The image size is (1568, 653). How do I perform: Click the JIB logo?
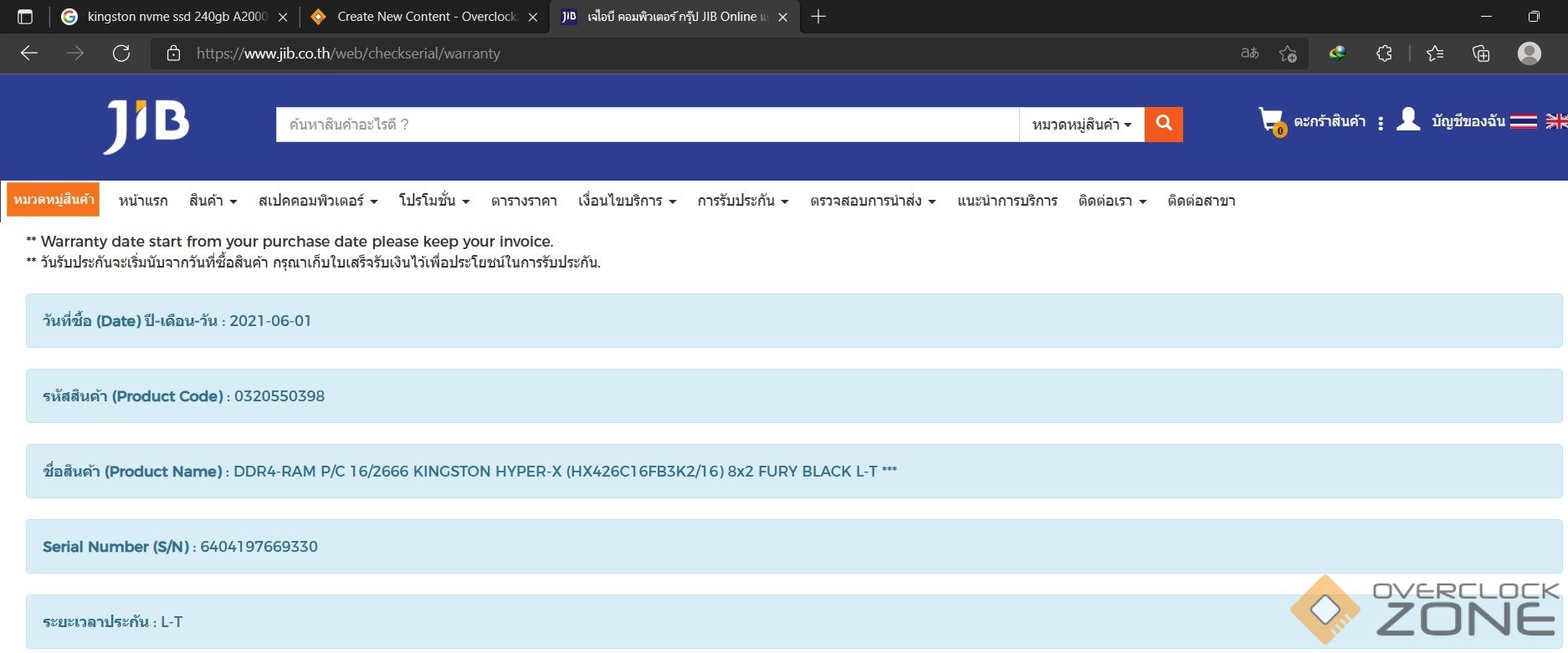click(146, 125)
